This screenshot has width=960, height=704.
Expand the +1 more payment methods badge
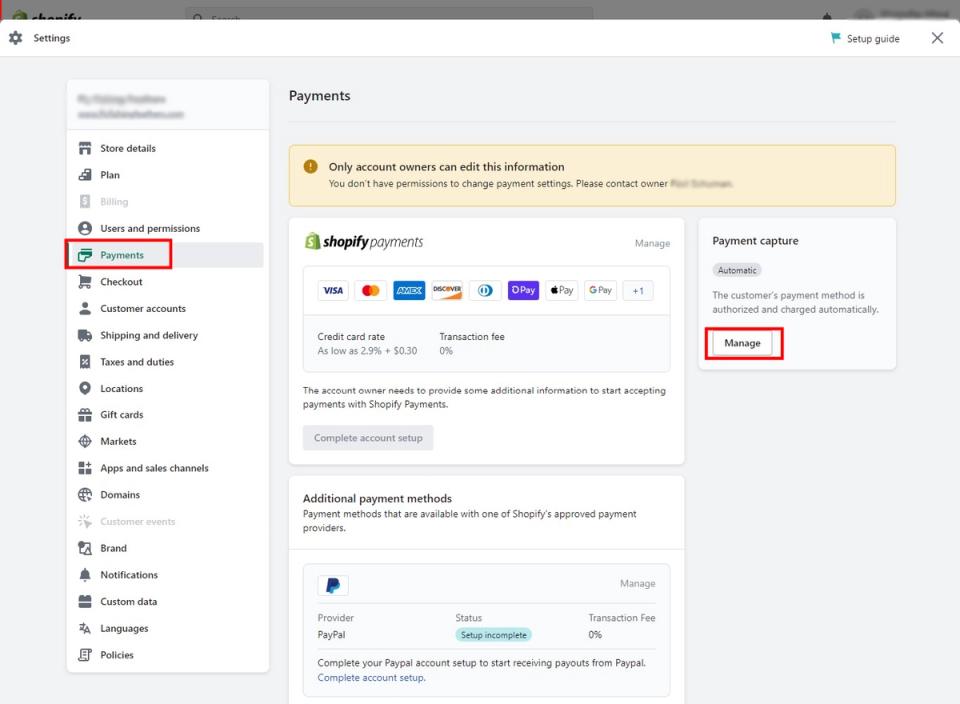click(x=638, y=291)
